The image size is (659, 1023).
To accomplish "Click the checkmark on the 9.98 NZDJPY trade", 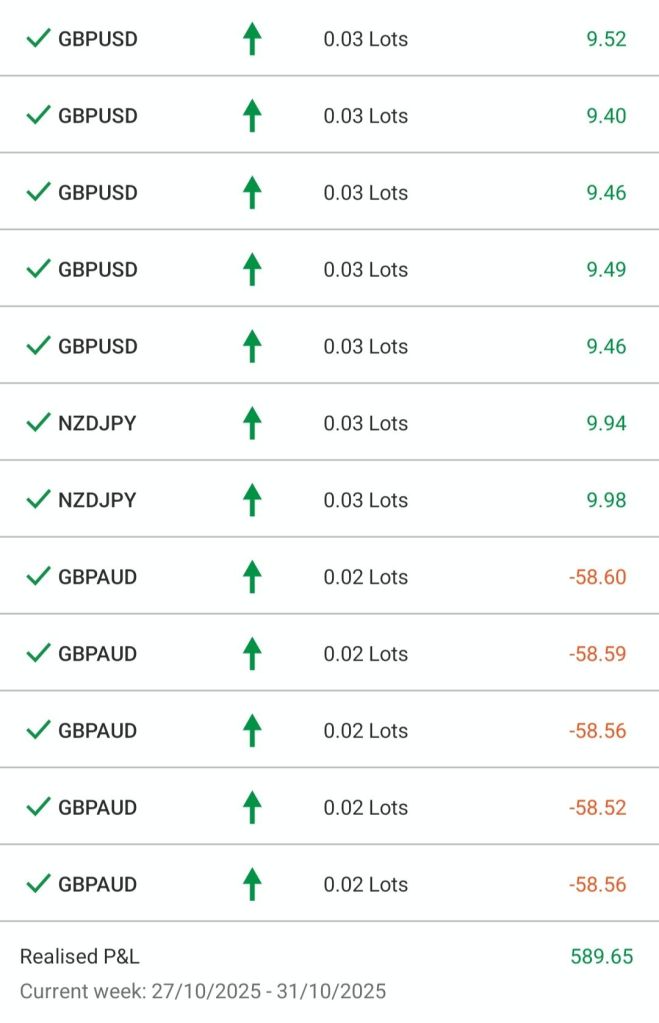I will pyautogui.click(x=38, y=500).
